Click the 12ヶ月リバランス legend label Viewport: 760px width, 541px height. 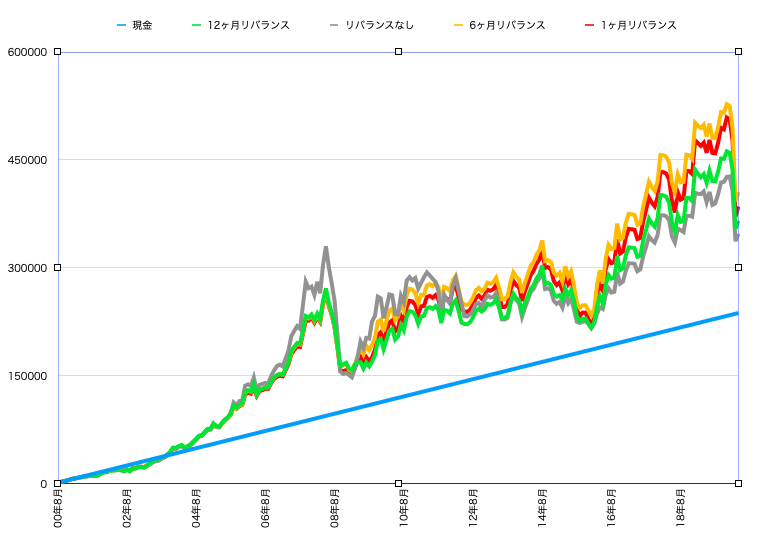(x=249, y=25)
